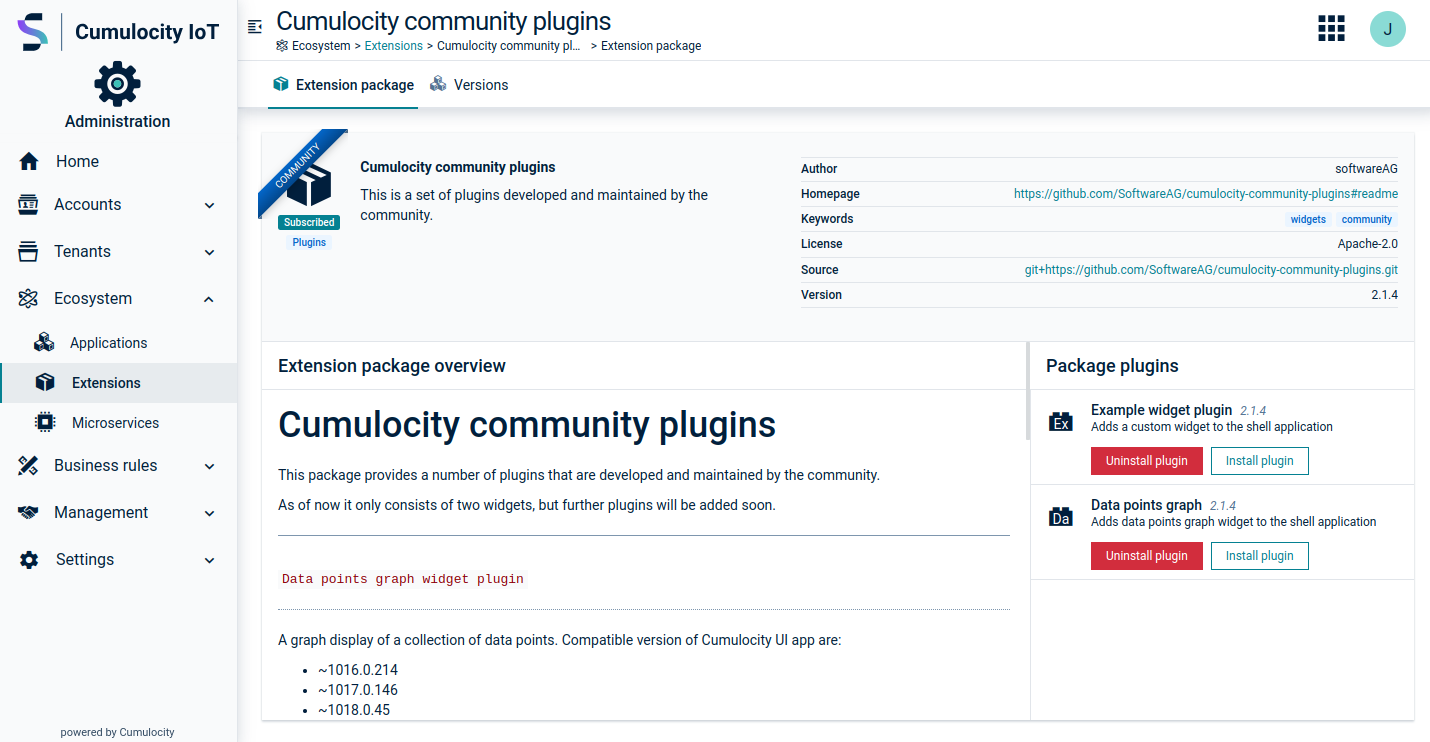Uninstall the Data points graph plugin

click(x=1147, y=556)
